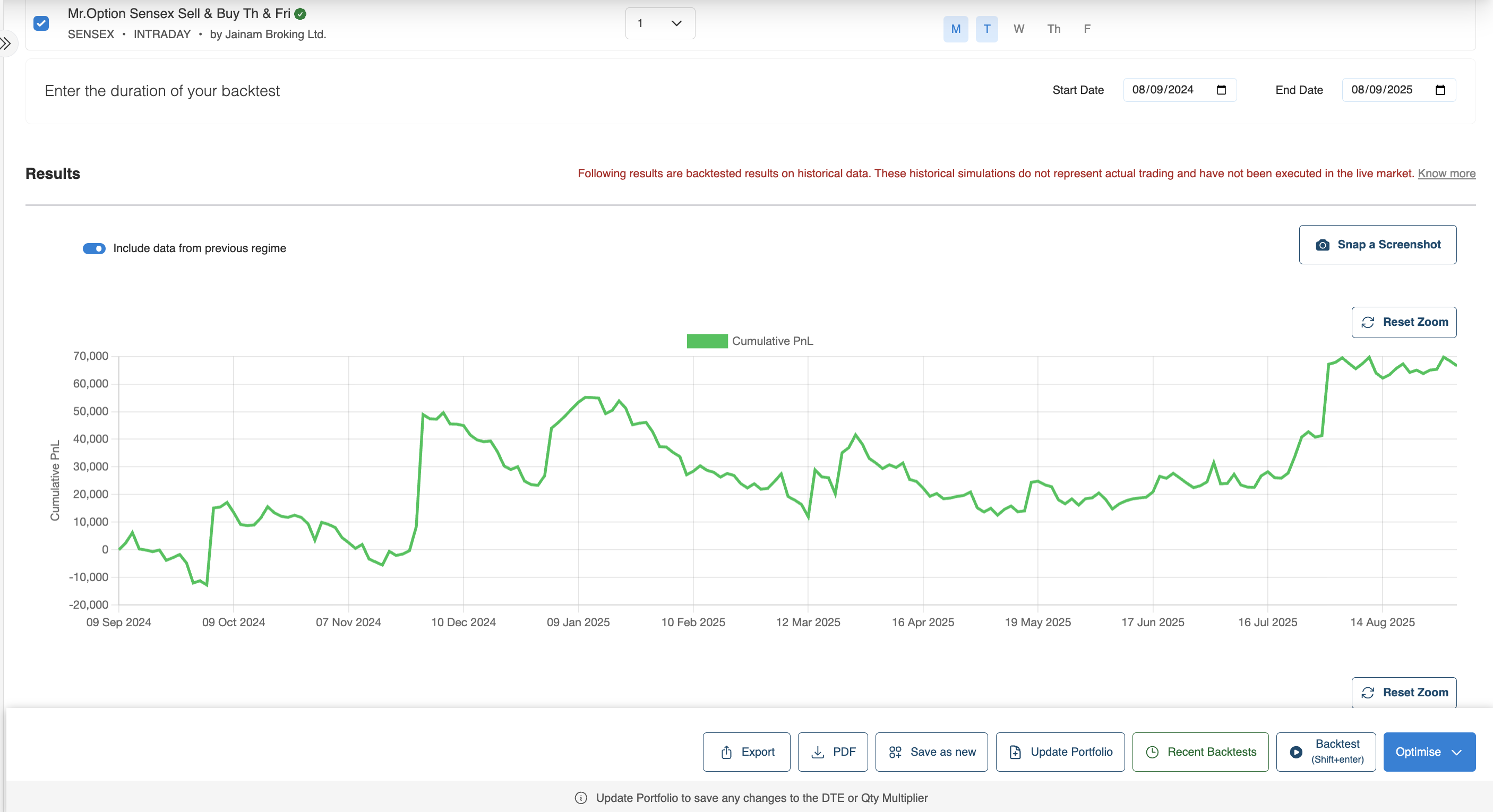Click the Export share icon button
Image resolution: width=1493 pixels, height=812 pixels.
tap(726, 752)
